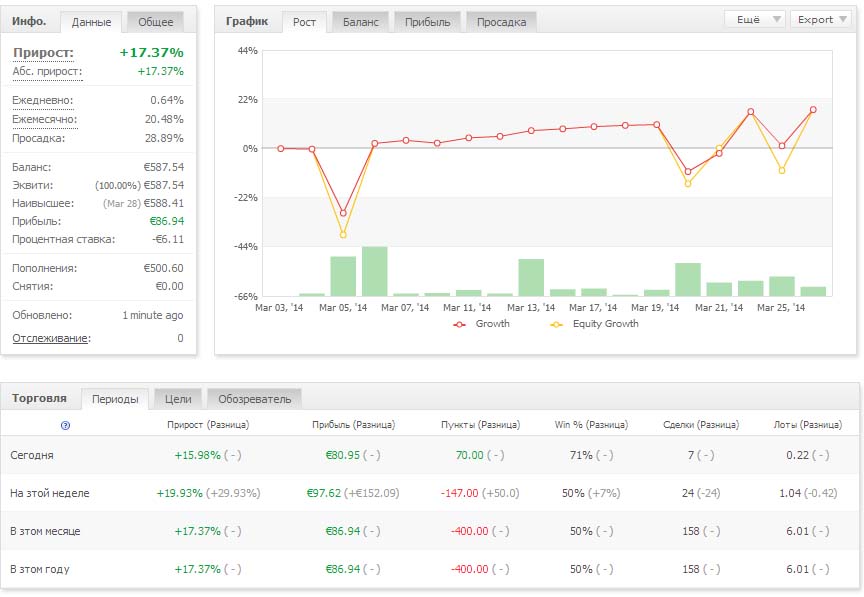Open the Export dropdown menu

tap(823, 19)
